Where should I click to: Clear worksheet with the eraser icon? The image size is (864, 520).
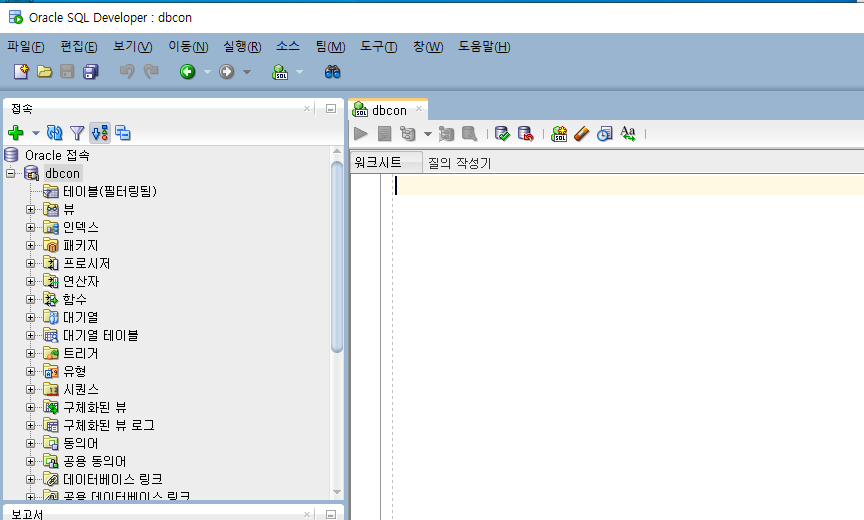[581, 133]
